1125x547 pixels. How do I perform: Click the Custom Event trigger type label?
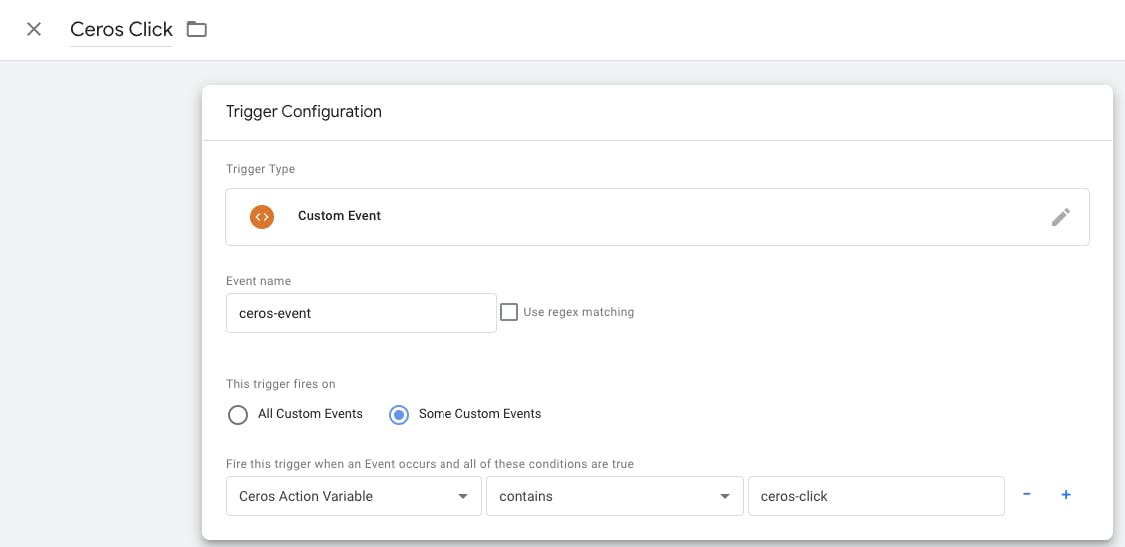[x=339, y=216]
